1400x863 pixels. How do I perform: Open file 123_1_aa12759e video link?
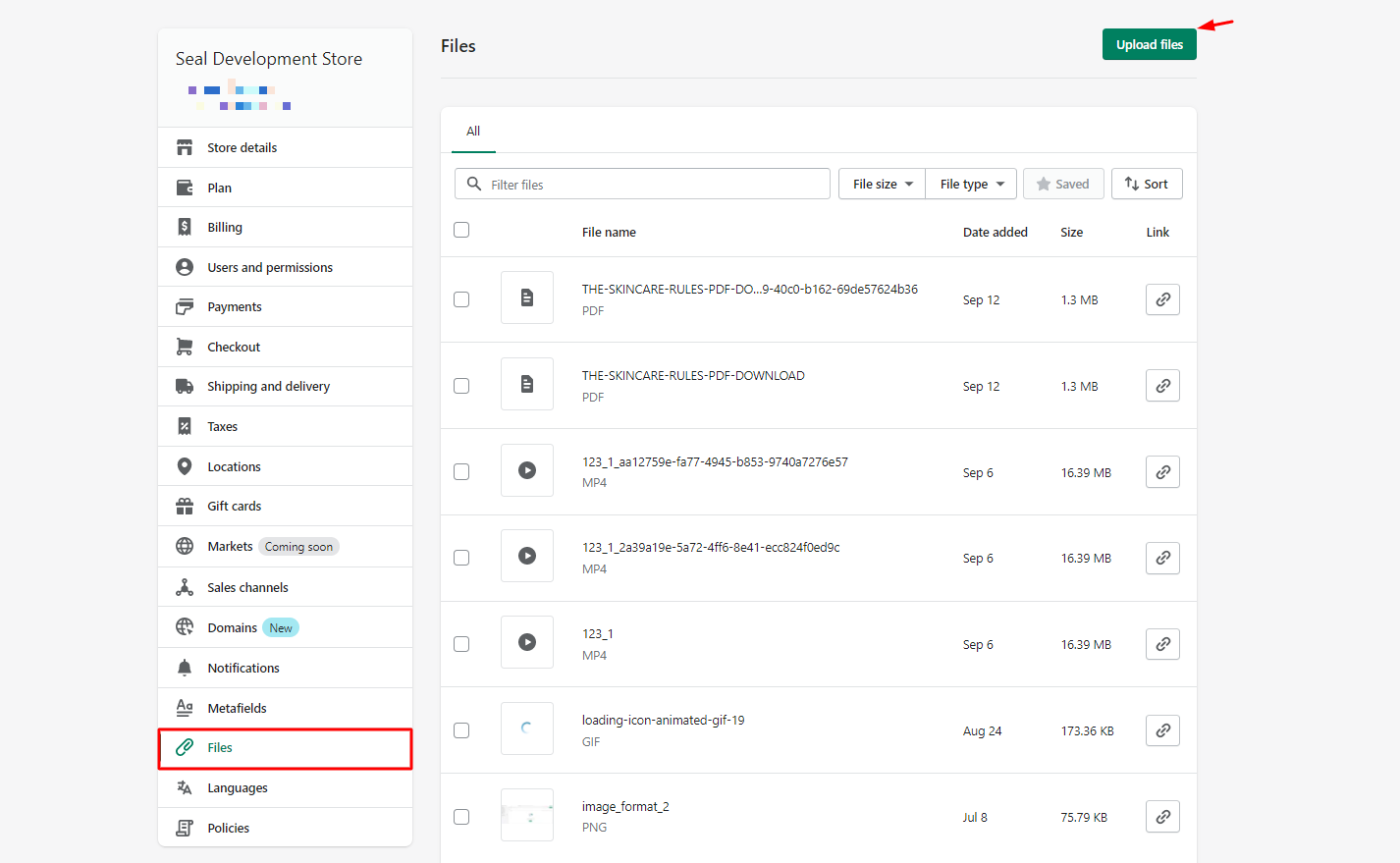1162,471
